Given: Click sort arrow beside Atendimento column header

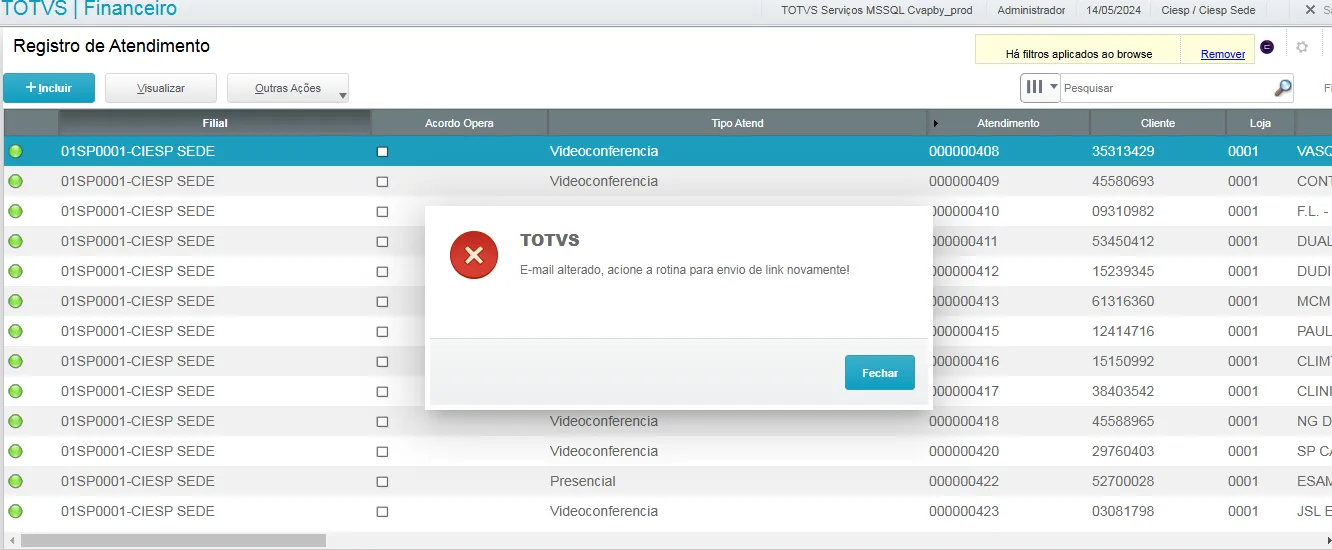Looking at the screenshot, I should [936, 124].
